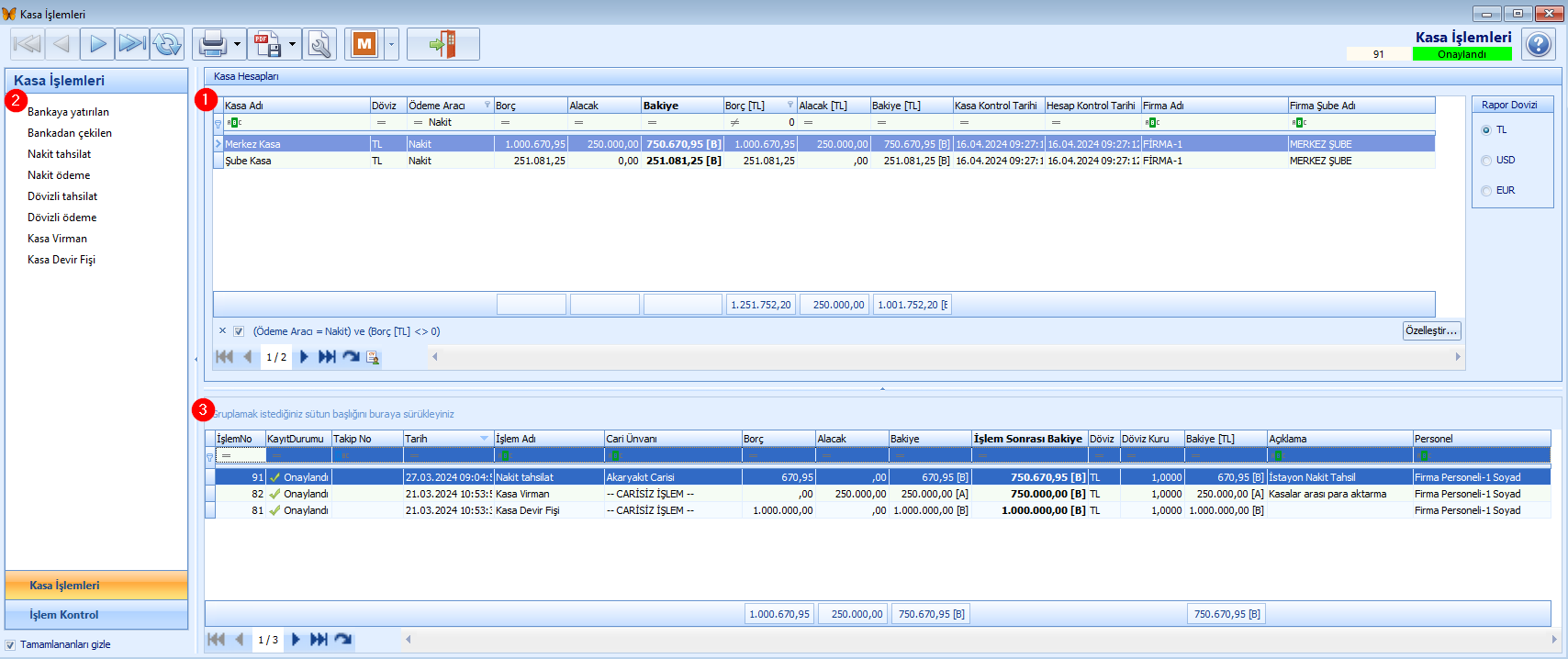Open 'Bankadan çekilen' from the side menu
The width and height of the screenshot is (1568, 659).
point(70,133)
